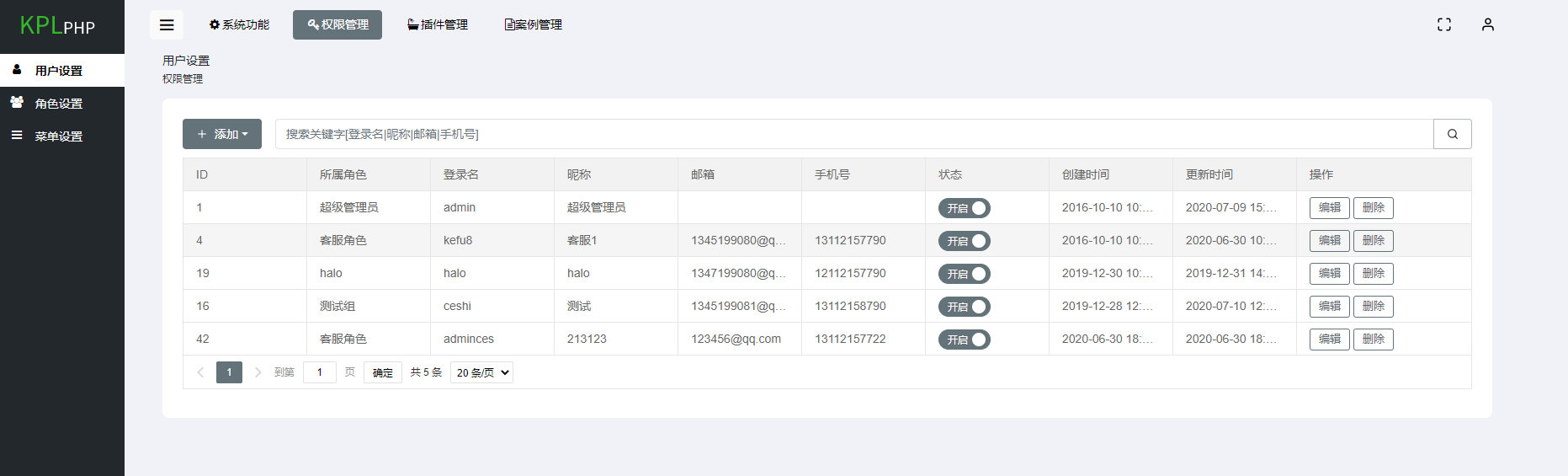Click the hamburger sidebar collapse icon
The width and height of the screenshot is (1568, 476).
(x=167, y=25)
